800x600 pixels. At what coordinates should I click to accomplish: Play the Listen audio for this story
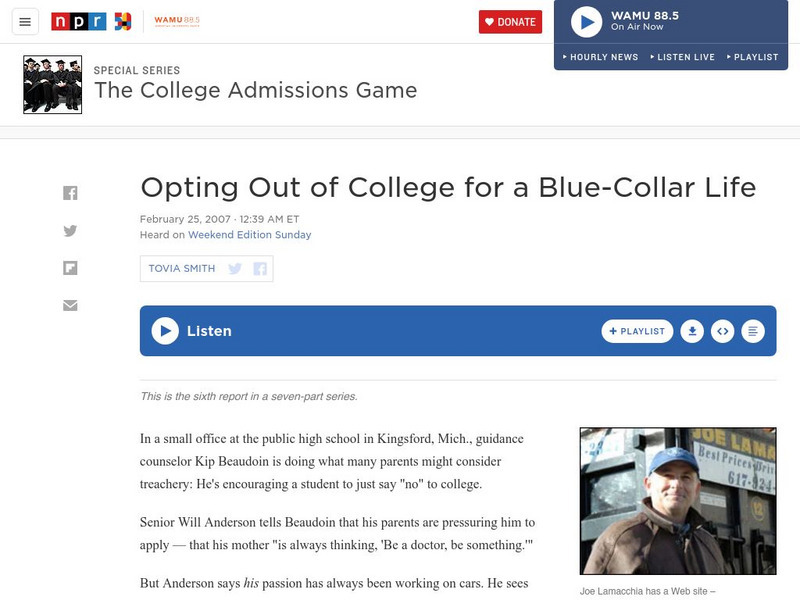click(x=163, y=329)
